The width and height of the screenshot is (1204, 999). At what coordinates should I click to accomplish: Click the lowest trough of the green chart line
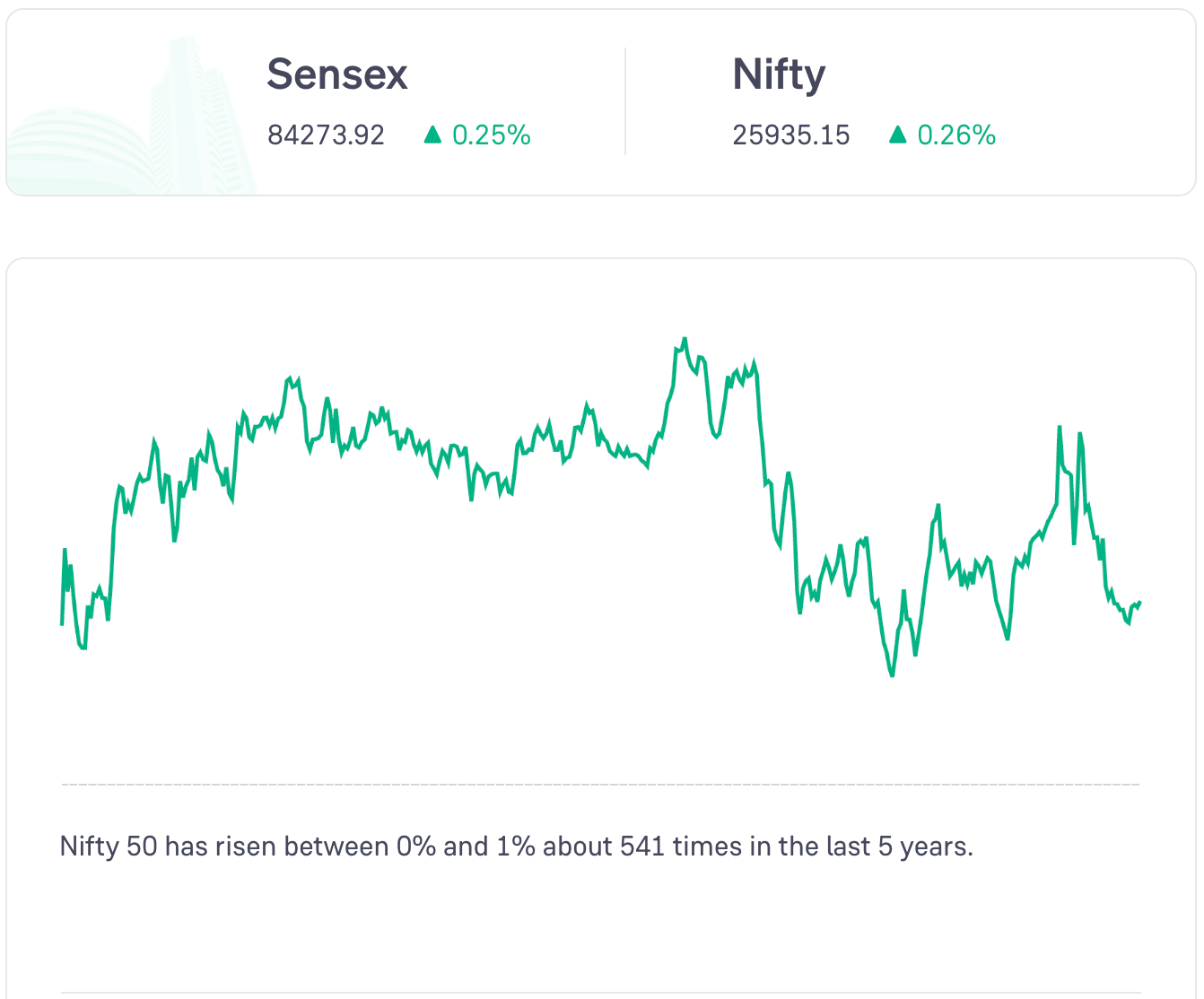click(x=892, y=674)
